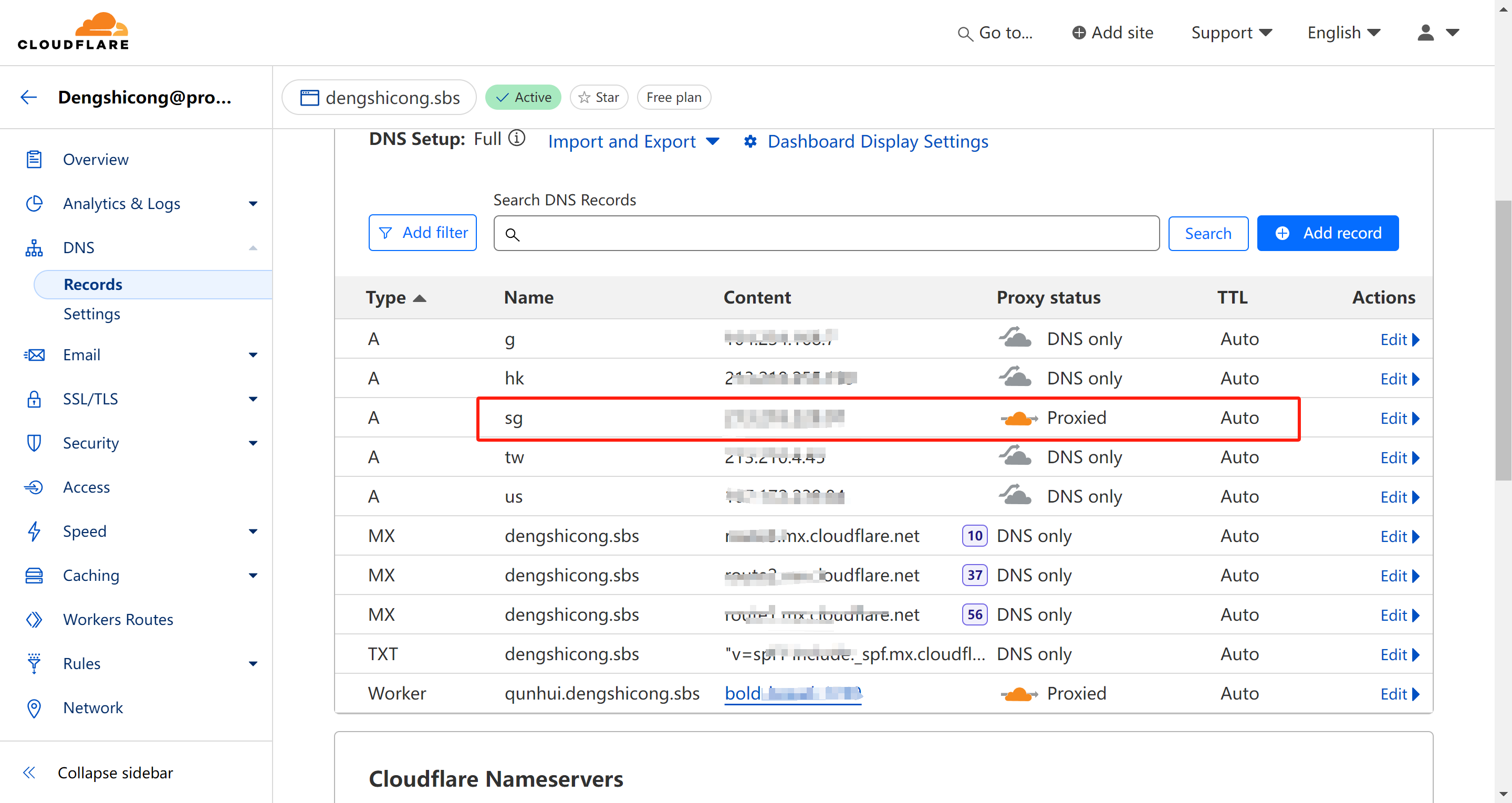1512x803 pixels.
Task: Toggle the Star button for the site
Action: coord(599,98)
